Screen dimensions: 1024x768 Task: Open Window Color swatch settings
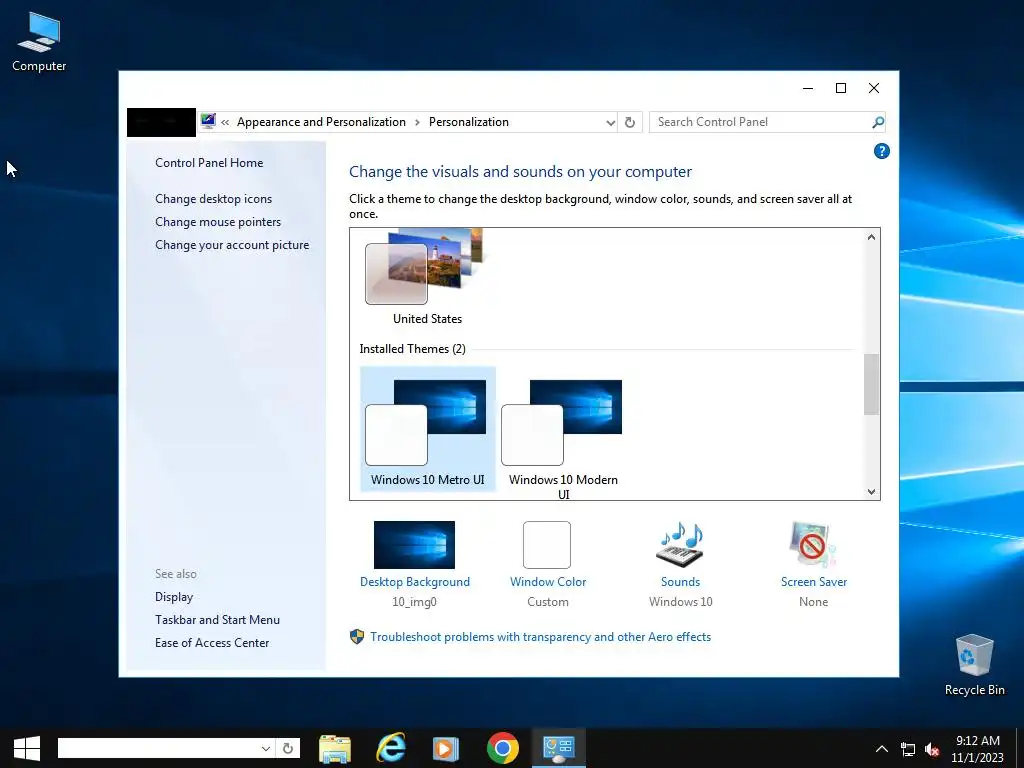(547, 545)
